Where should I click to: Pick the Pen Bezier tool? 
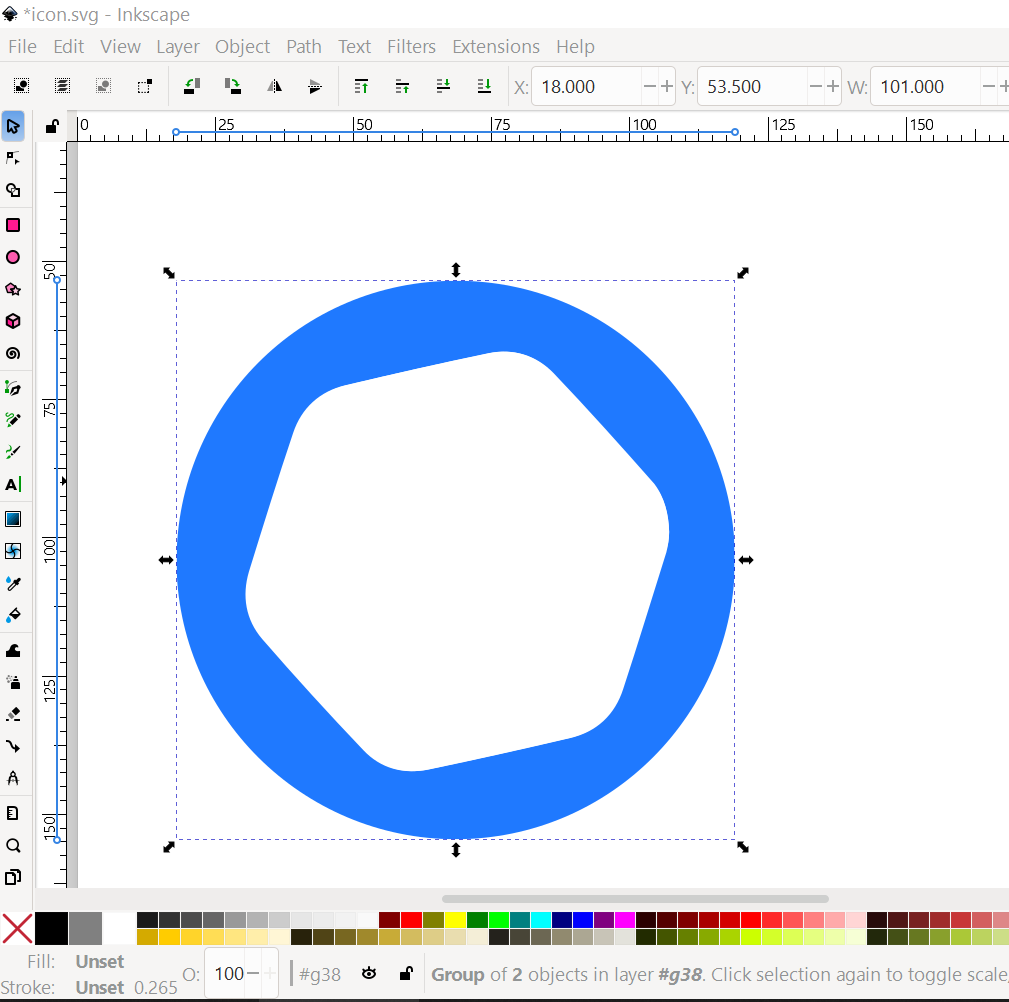pyautogui.click(x=13, y=387)
